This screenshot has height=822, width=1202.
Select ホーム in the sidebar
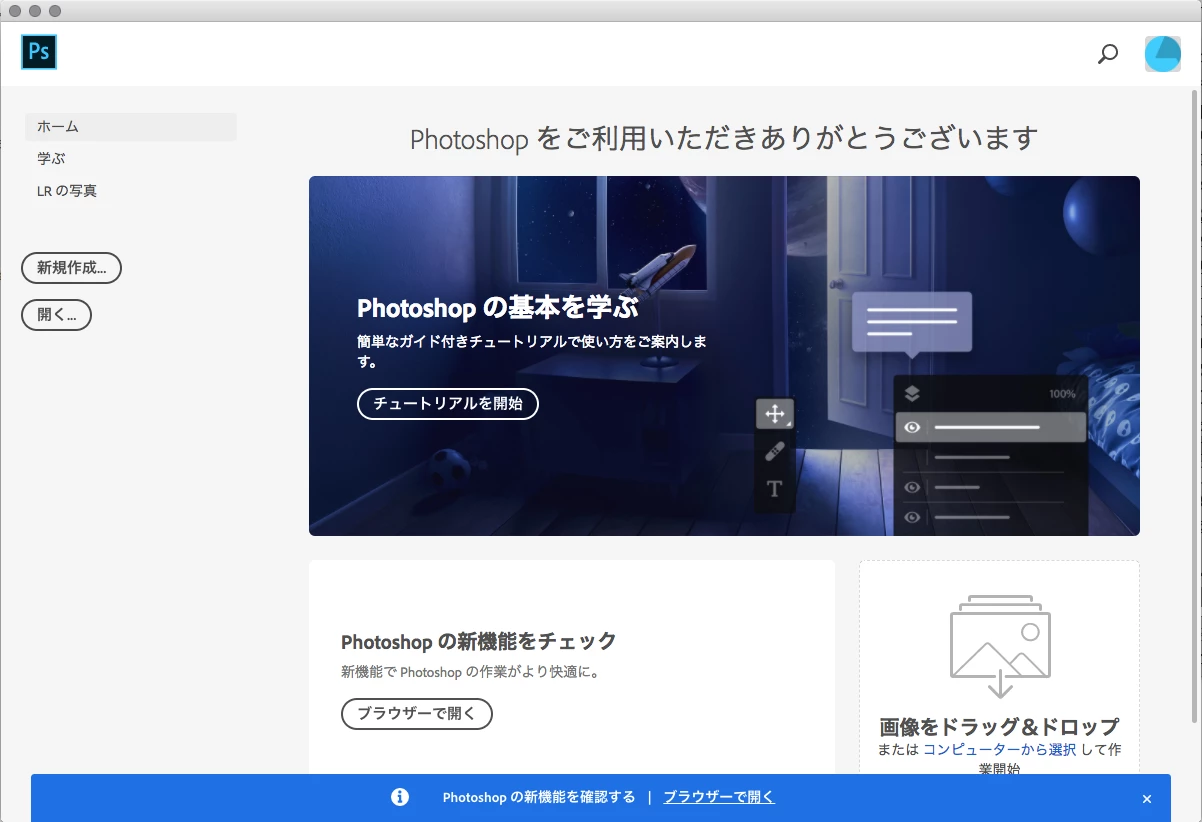pos(131,127)
